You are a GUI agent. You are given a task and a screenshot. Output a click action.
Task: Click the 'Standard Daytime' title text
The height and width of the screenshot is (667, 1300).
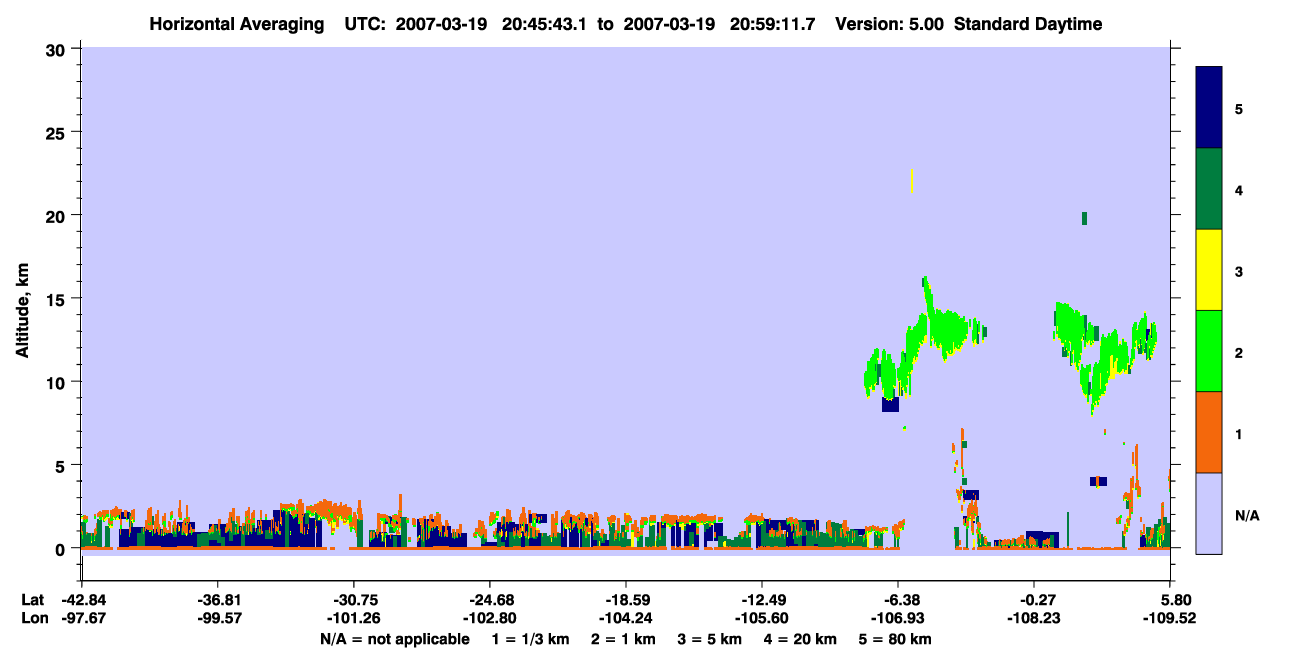[1028, 24]
